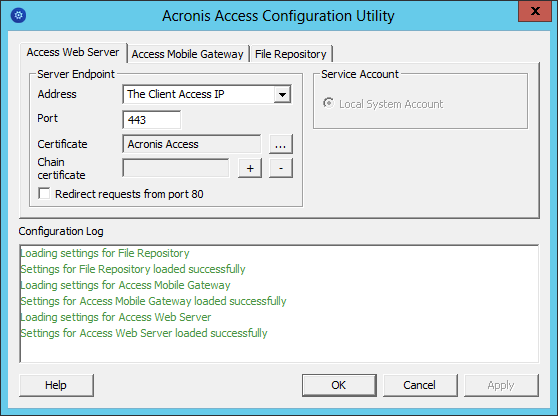This screenshot has width=558, height=416.
Task: Open the Access Mobile Gateway tab
Action: (188, 54)
